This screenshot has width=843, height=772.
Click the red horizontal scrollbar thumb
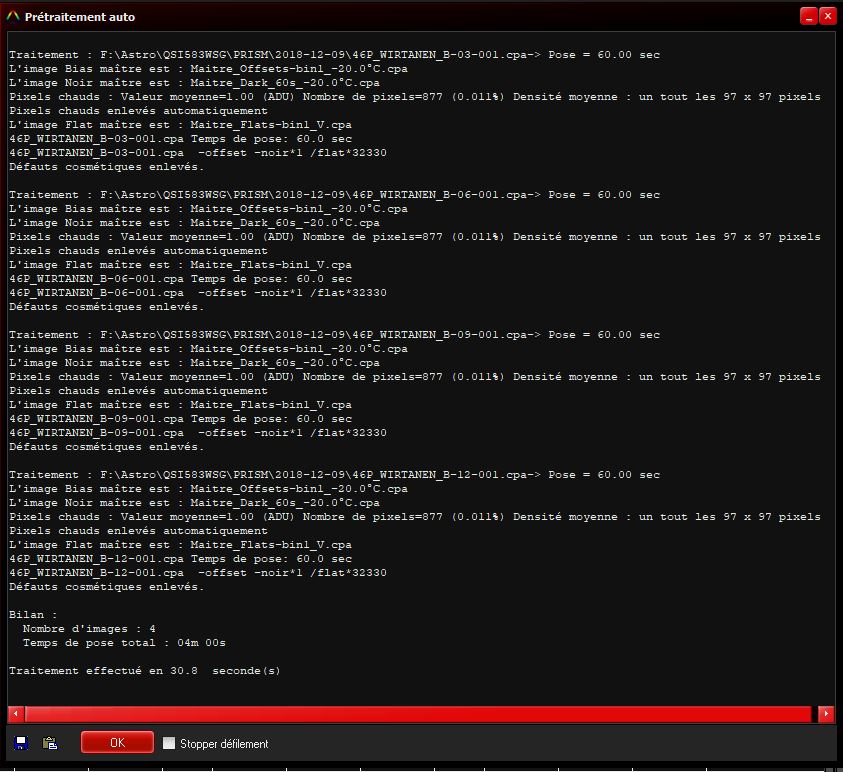417,714
